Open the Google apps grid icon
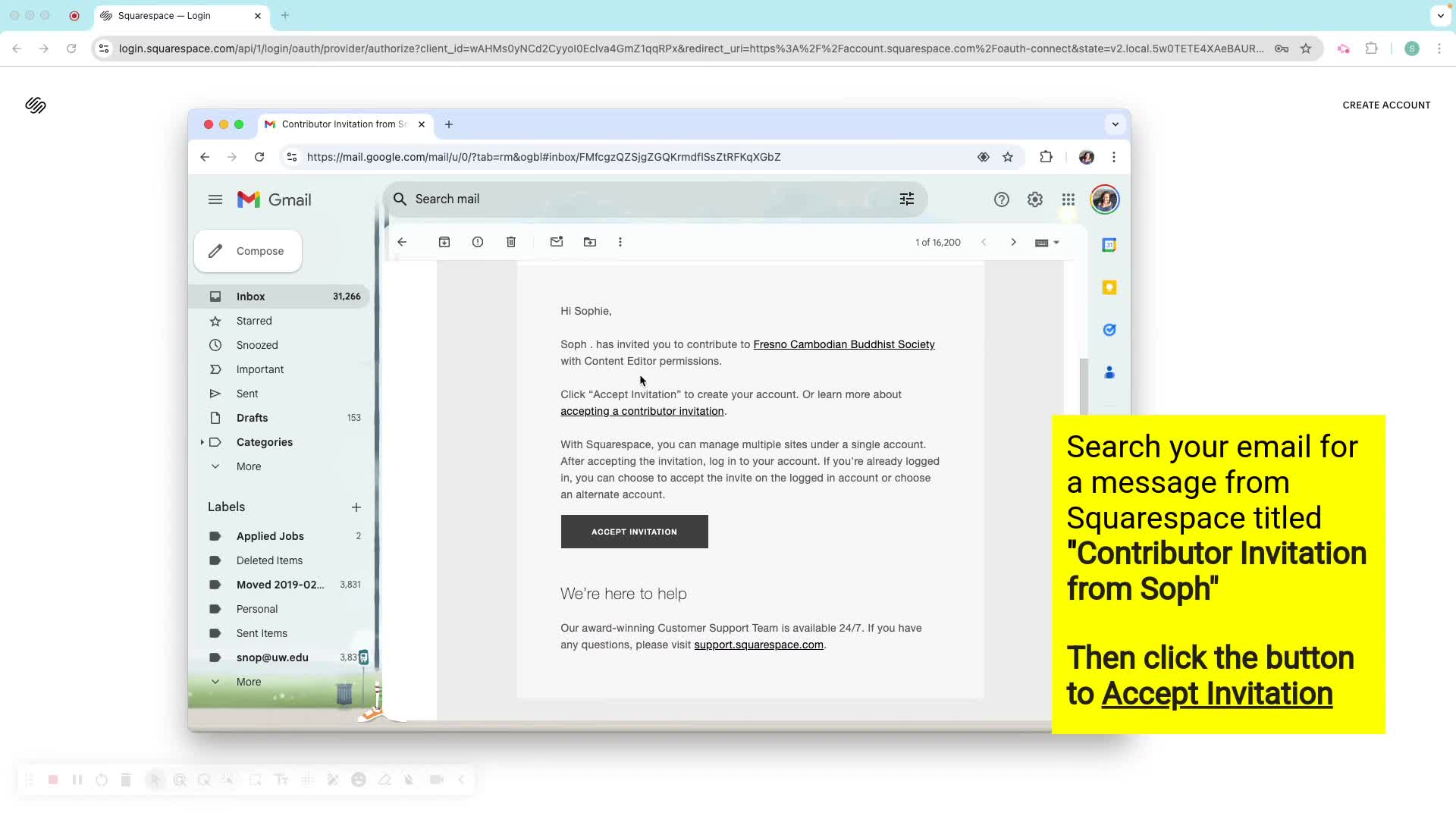 (1068, 199)
